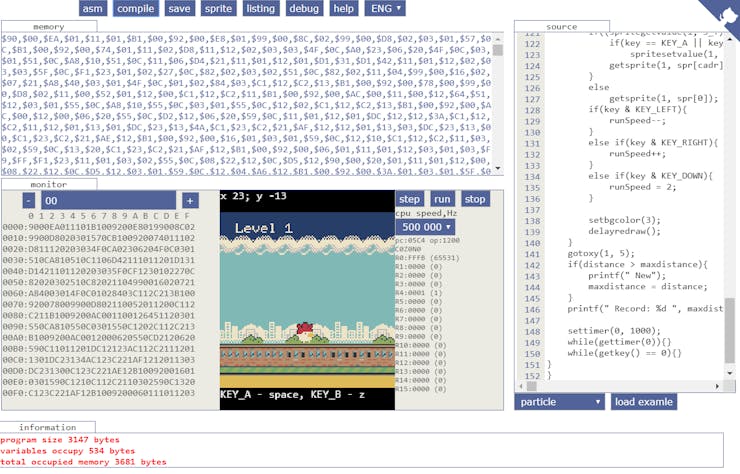Open the debug panel
This screenshot has width=740, height=474.
click(x=304, y=8)
